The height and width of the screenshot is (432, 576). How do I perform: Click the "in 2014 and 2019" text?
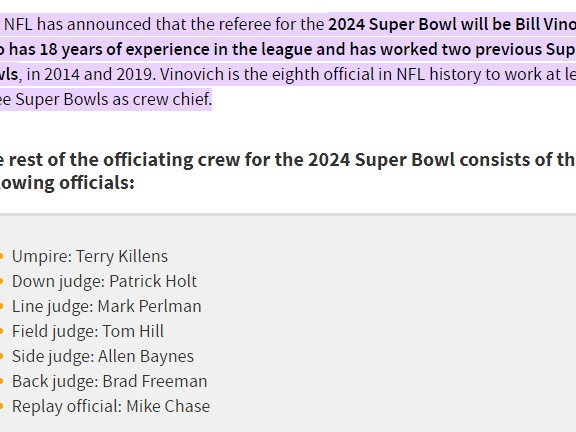89,75
